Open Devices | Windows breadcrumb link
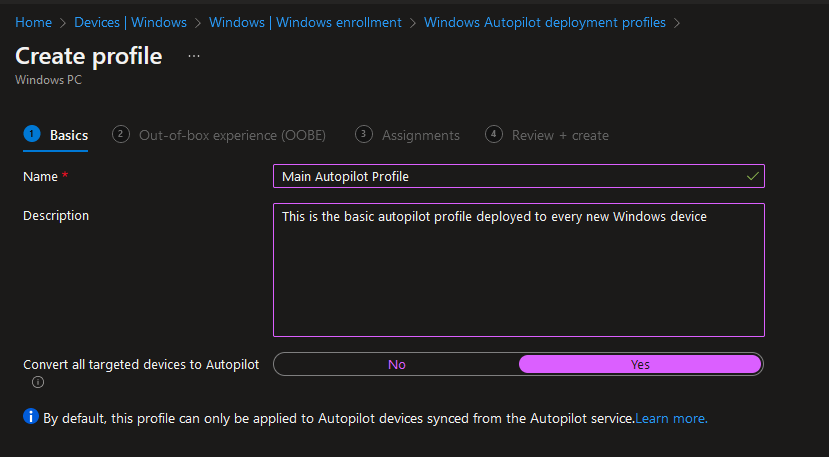The height and width of the screenshot is (457, 829). click(130, 23)
